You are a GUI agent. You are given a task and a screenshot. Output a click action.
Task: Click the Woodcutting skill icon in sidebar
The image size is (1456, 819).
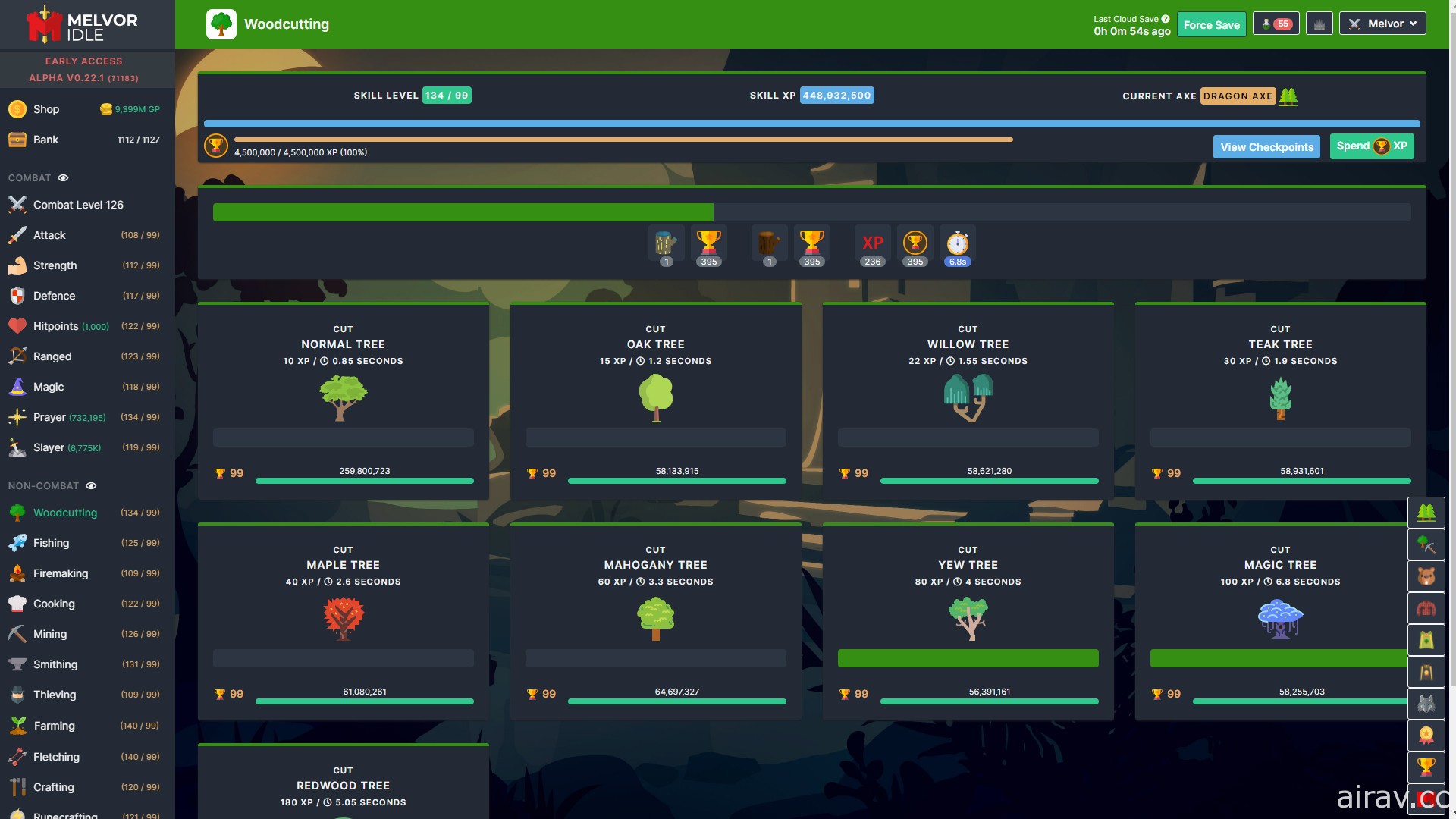[x=17, y=512]
